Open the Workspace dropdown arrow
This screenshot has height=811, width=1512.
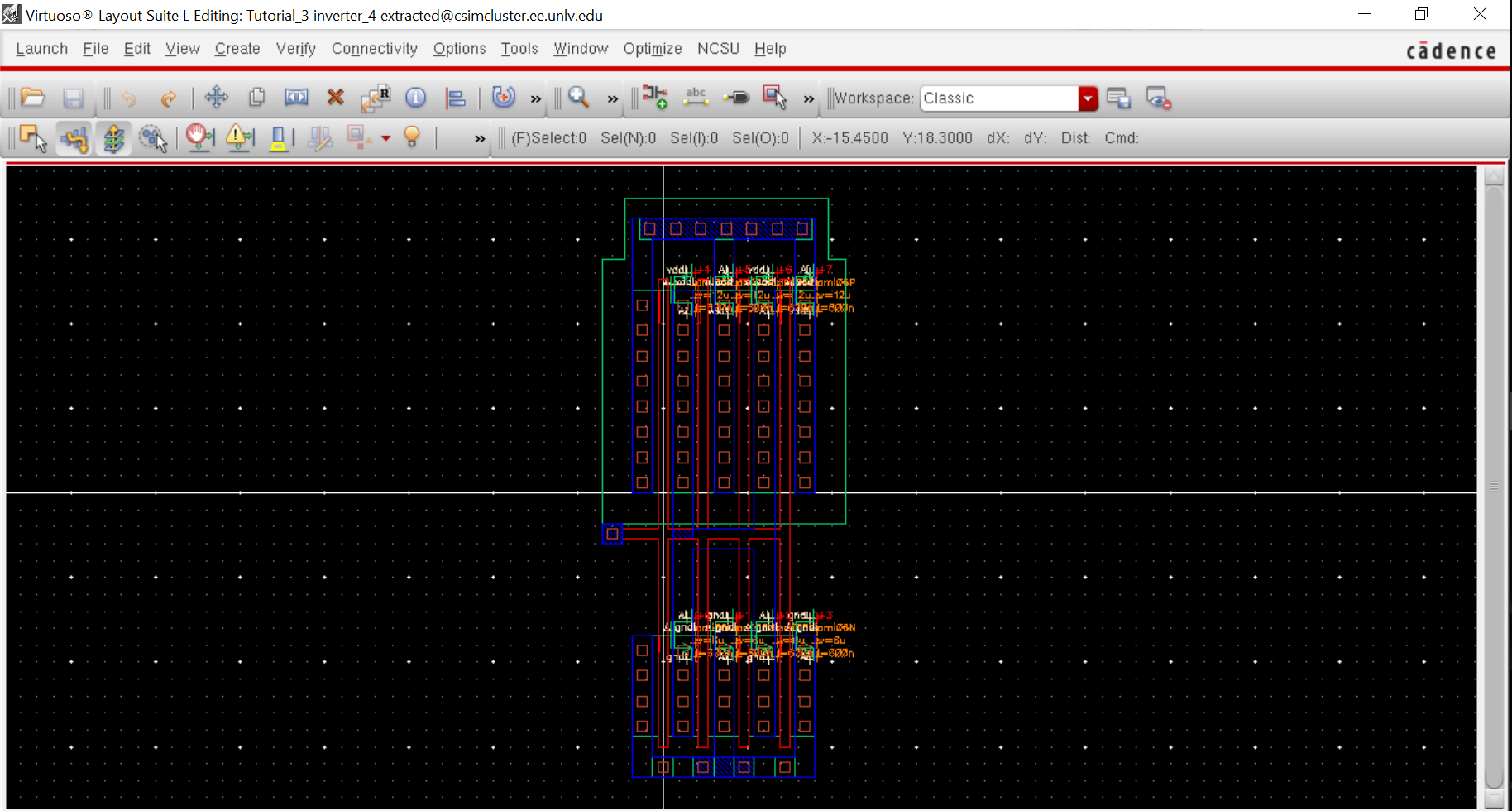pyautogui.click(x=1088, y=98)
